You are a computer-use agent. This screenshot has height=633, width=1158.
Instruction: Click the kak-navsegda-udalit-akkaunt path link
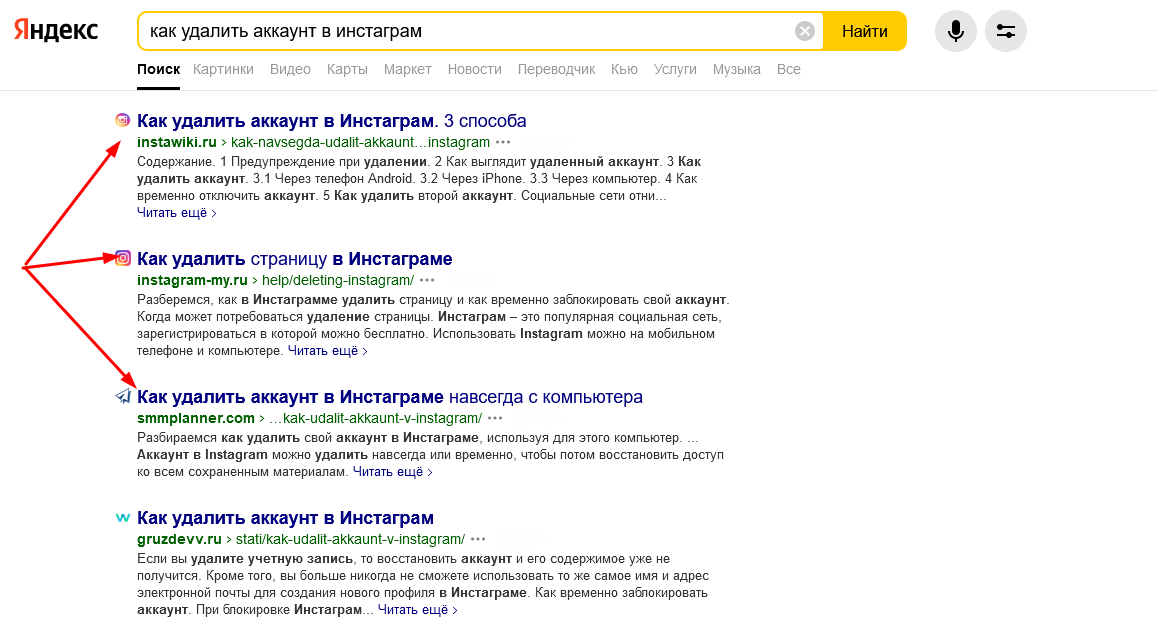point(360,142)
